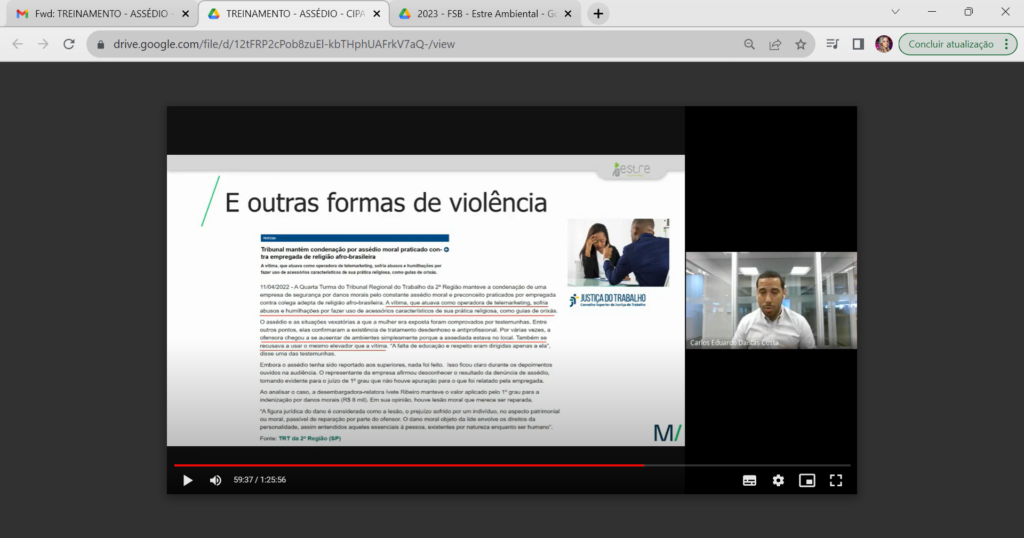The image size is (1024, 538).
Task: Play the training video
Action: click(187, 480)
